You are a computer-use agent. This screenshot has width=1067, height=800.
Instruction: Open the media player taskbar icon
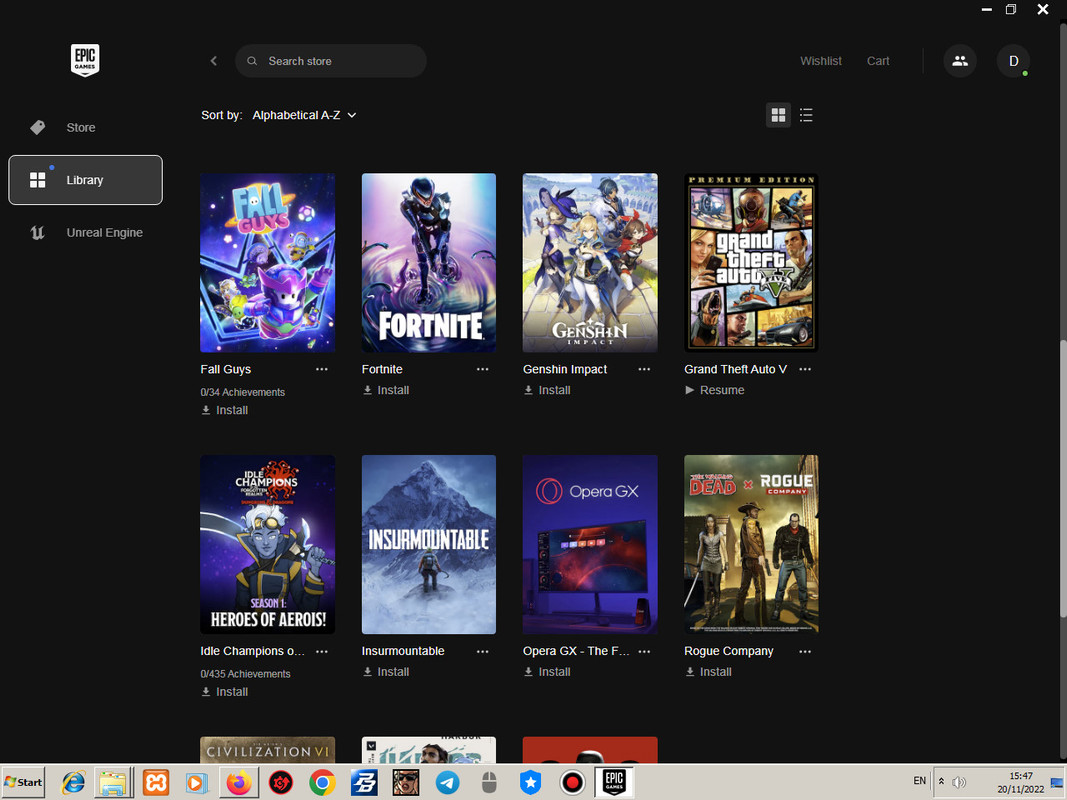coord(197,783)
